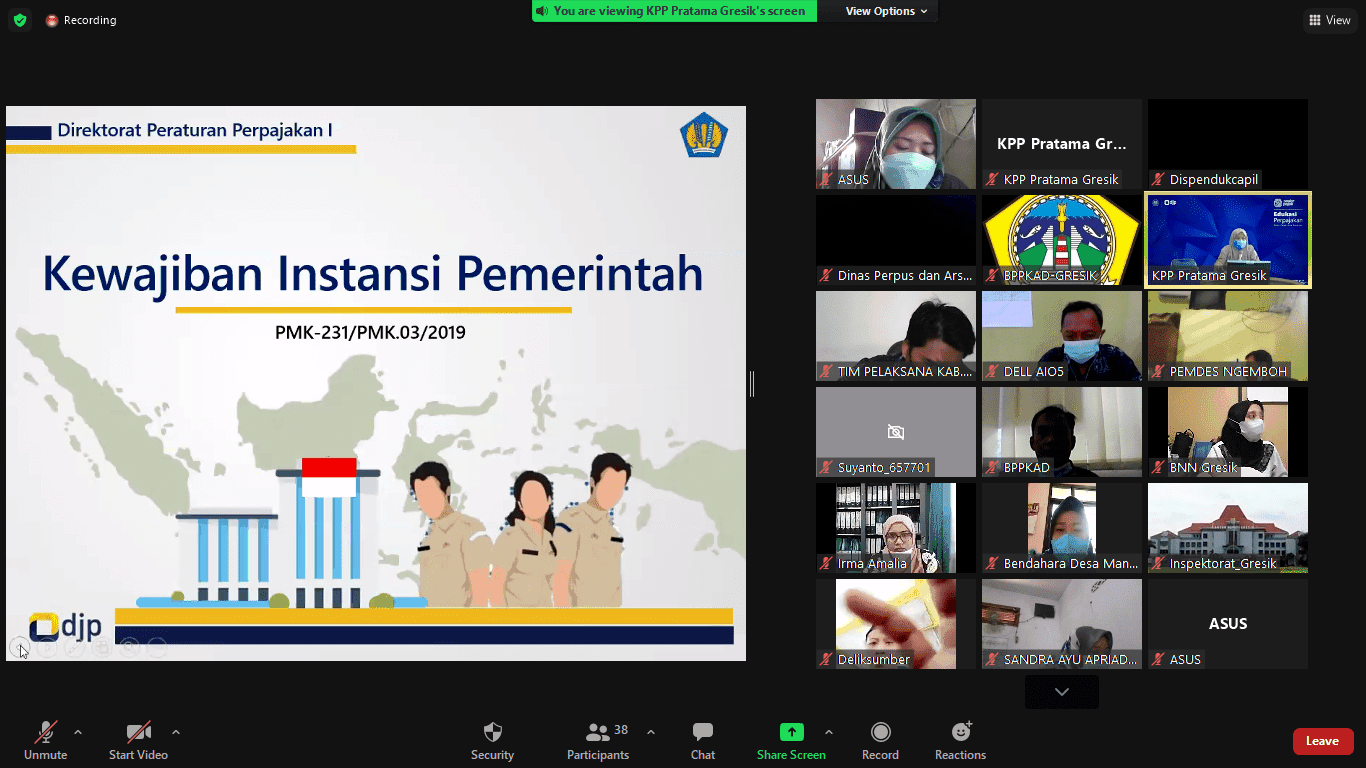Select the Inspektorat_Gresik participant tile

[x=1227, y=528]
